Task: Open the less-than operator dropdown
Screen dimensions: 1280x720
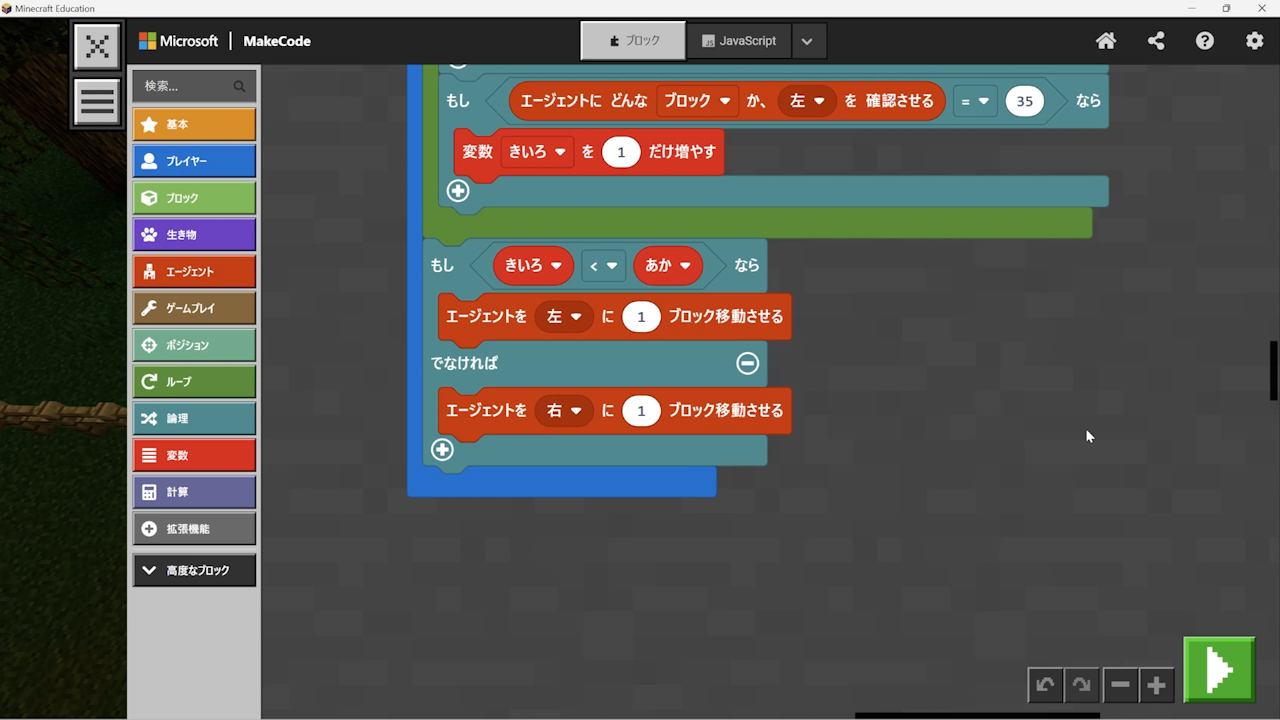Action: pos(611,266)
